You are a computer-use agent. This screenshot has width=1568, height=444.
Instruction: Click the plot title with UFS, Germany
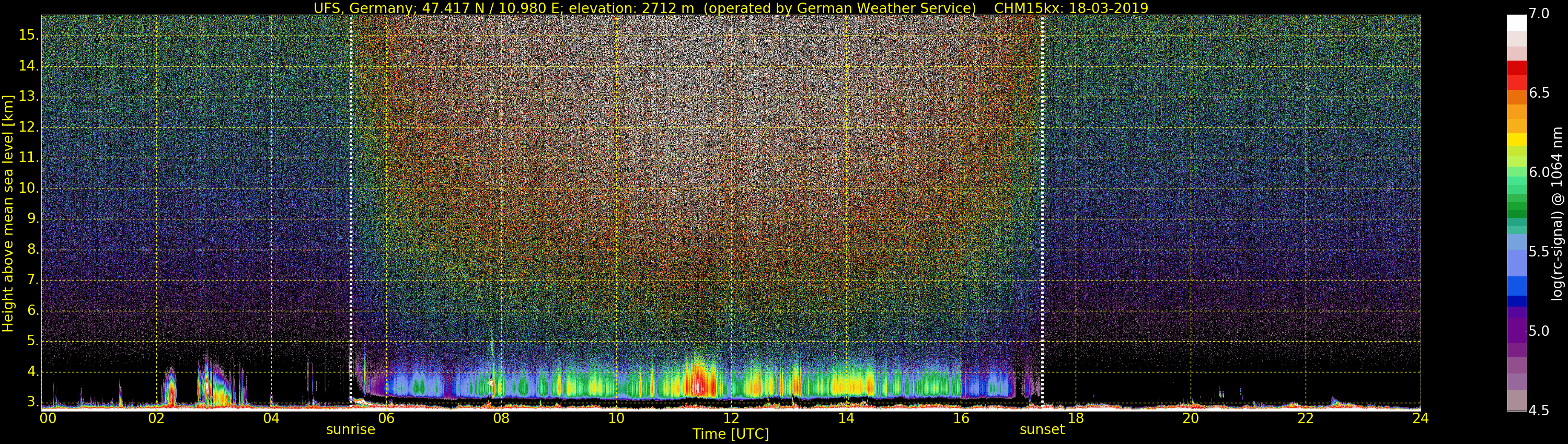point(731,8)
